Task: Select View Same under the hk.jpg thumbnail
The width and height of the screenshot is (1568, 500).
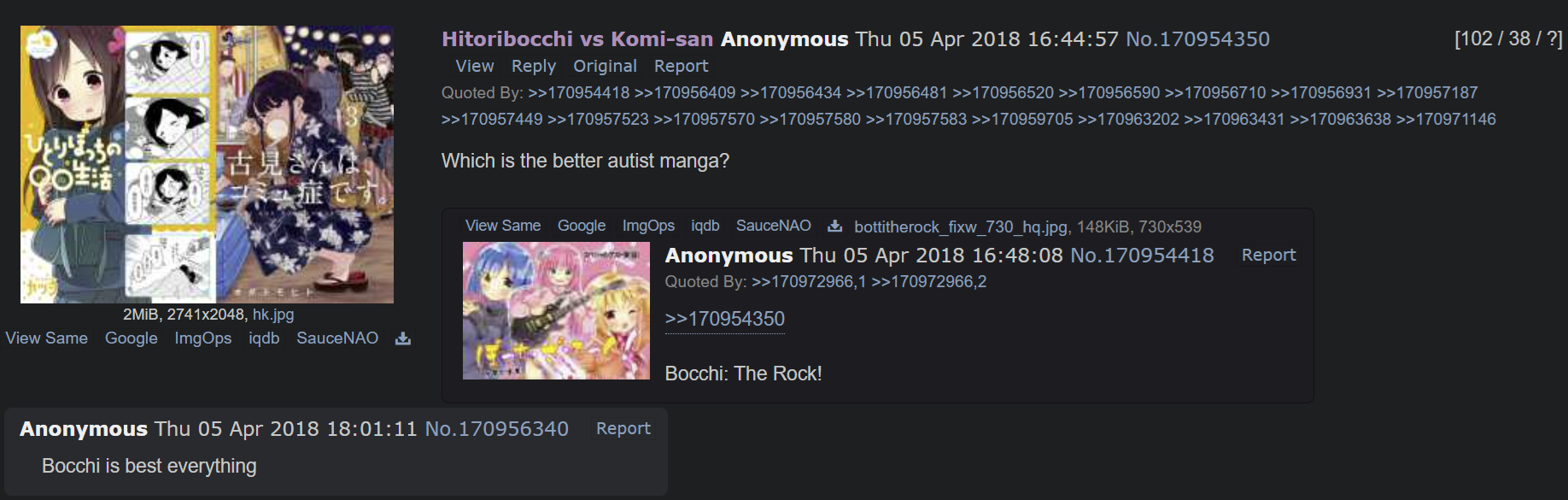Action: tap(46, 338)
